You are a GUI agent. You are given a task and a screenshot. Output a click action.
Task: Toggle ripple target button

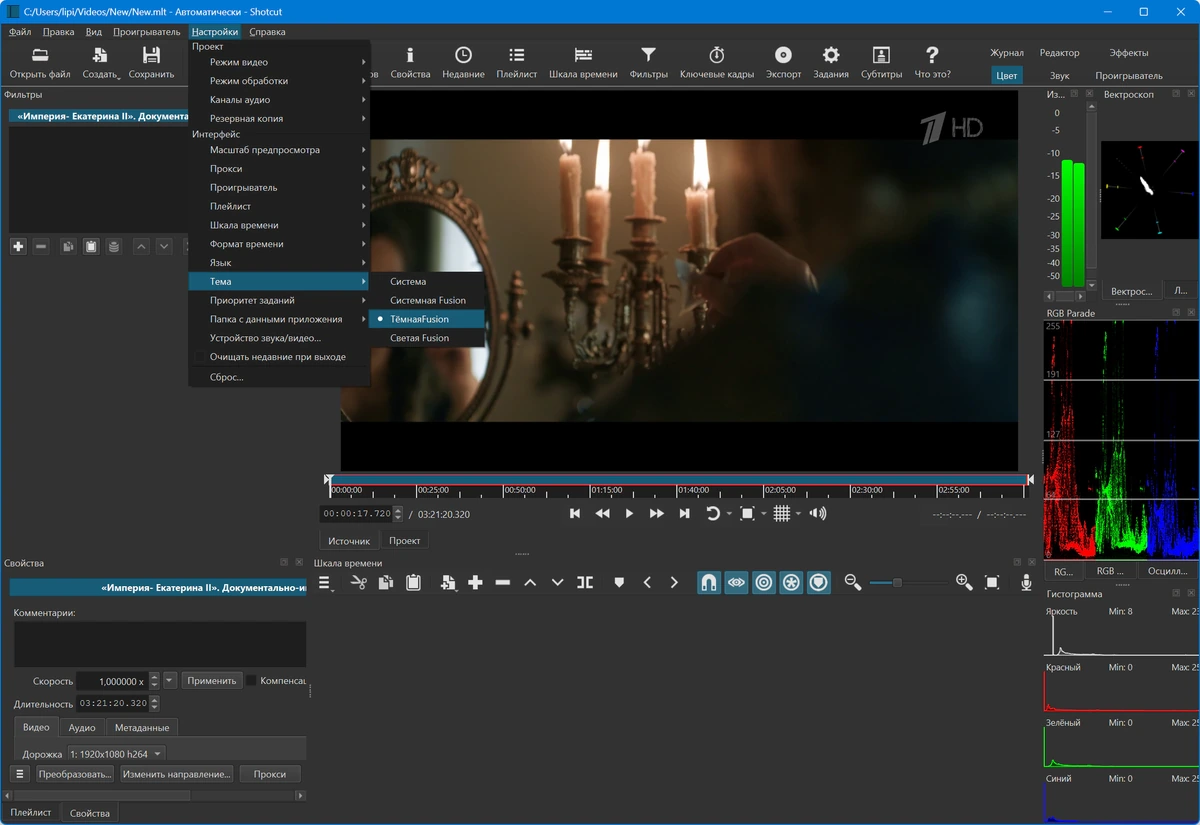click(x=764, y=582)
